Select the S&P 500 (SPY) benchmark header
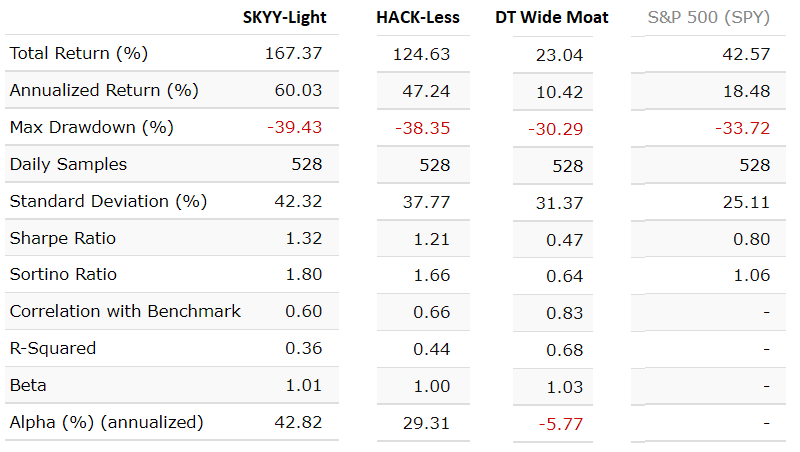 click(708, 17)
